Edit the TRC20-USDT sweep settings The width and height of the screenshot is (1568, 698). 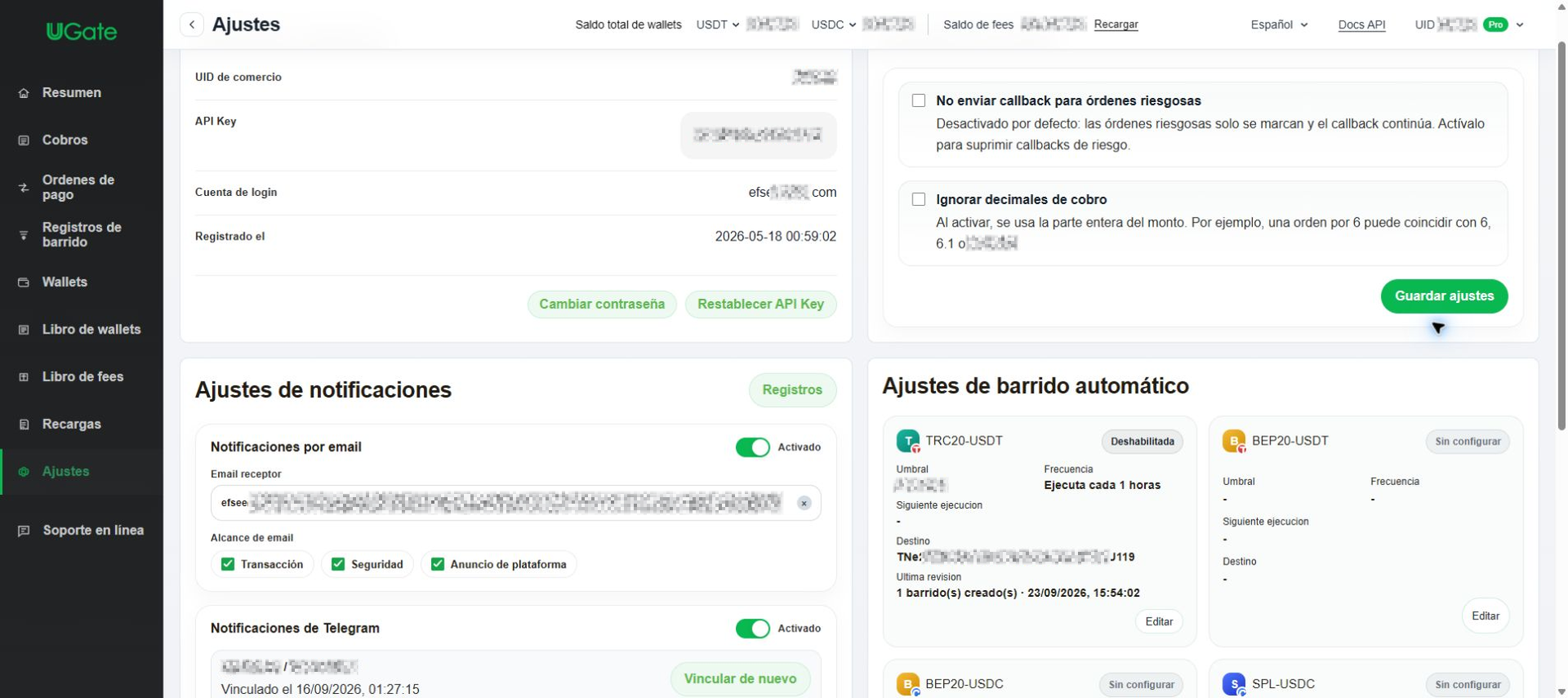click(x=1159, y=622)
